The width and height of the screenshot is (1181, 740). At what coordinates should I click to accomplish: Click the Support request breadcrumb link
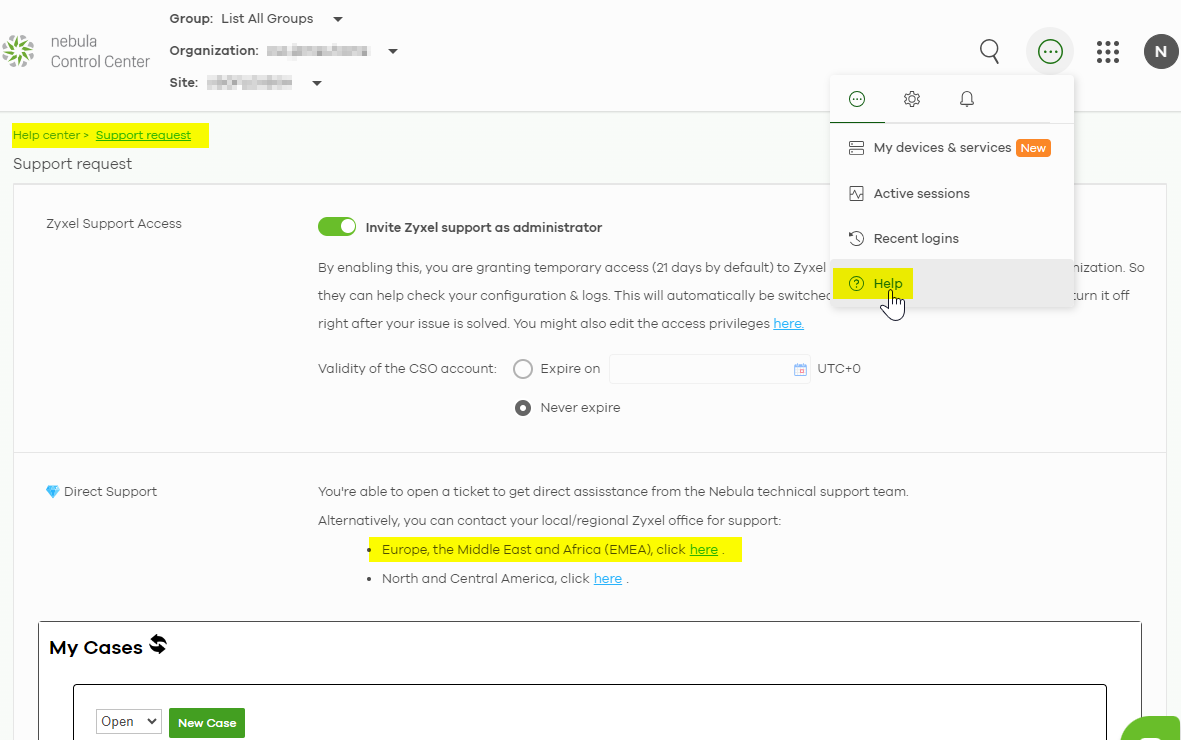143,135
